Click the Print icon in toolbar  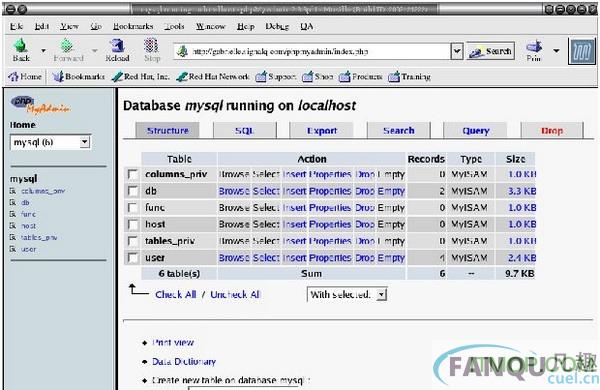[x=534, y=47]
